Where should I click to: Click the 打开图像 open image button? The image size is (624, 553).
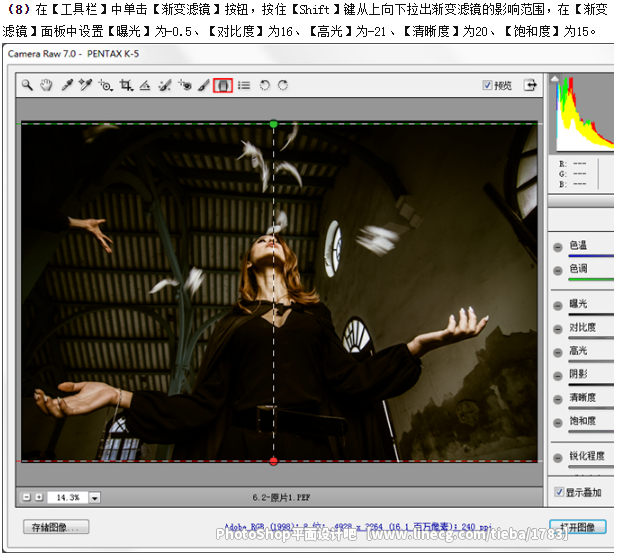point(578,527)
